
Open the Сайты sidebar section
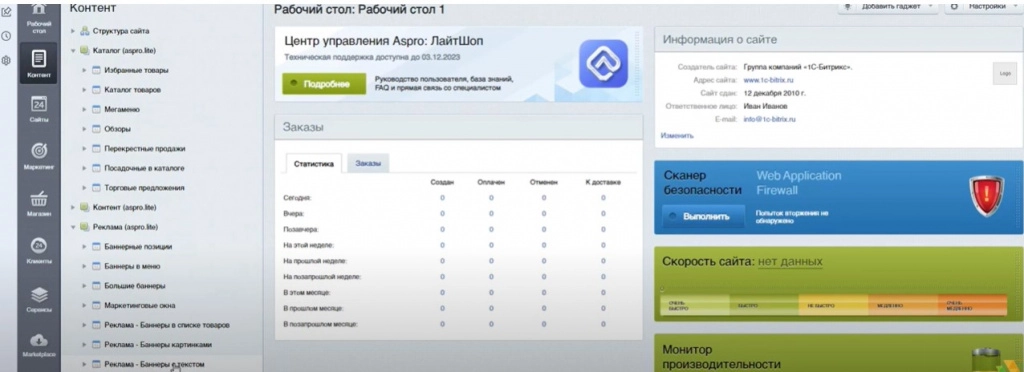[39, 109]
